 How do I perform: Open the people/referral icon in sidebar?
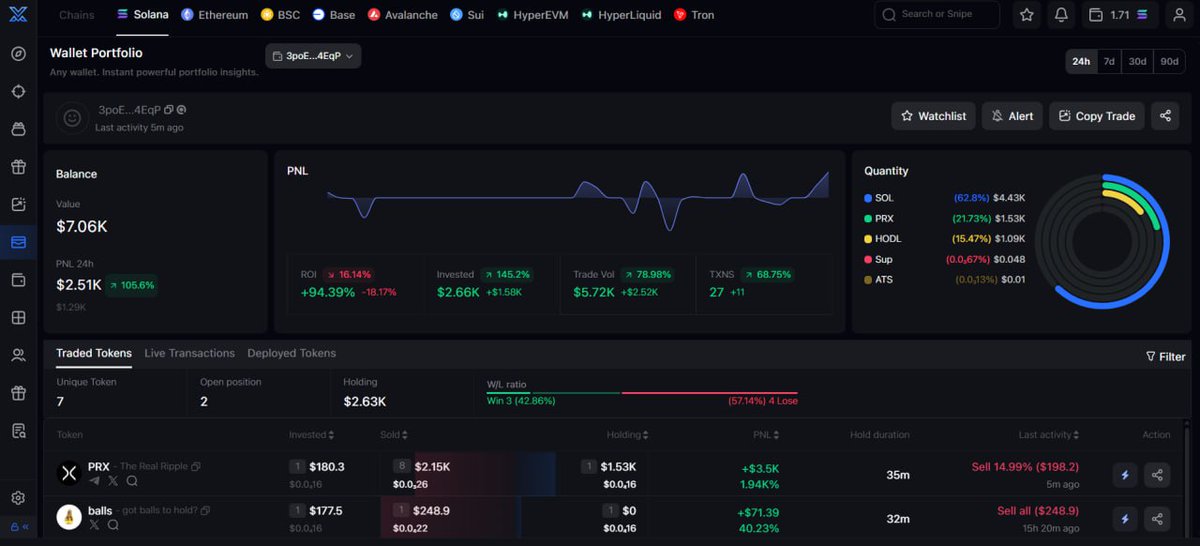[x=18, y=355]
